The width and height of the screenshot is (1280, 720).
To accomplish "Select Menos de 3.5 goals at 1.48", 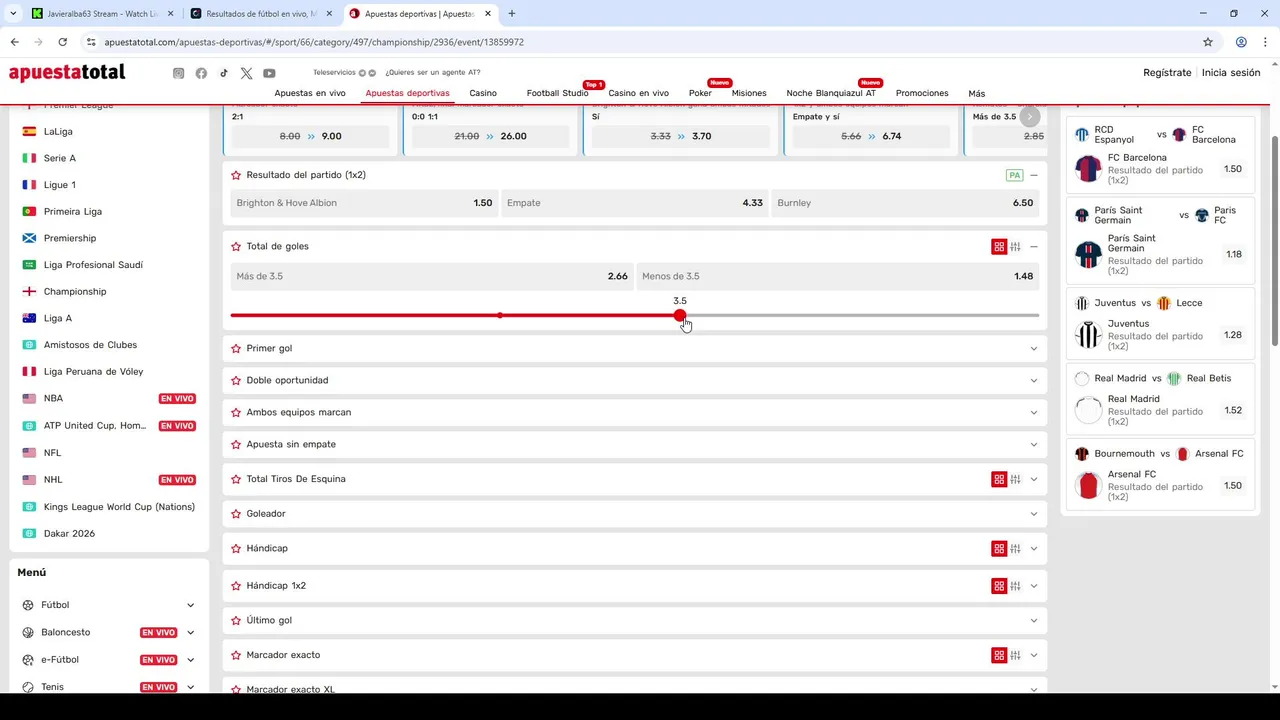I will click(838, 276).
